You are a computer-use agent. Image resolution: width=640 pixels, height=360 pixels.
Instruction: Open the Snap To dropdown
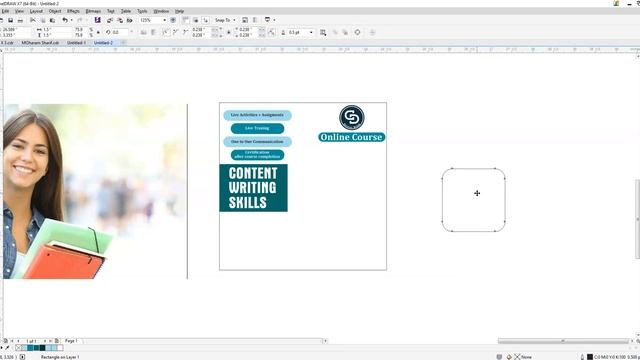click(225, 20)
